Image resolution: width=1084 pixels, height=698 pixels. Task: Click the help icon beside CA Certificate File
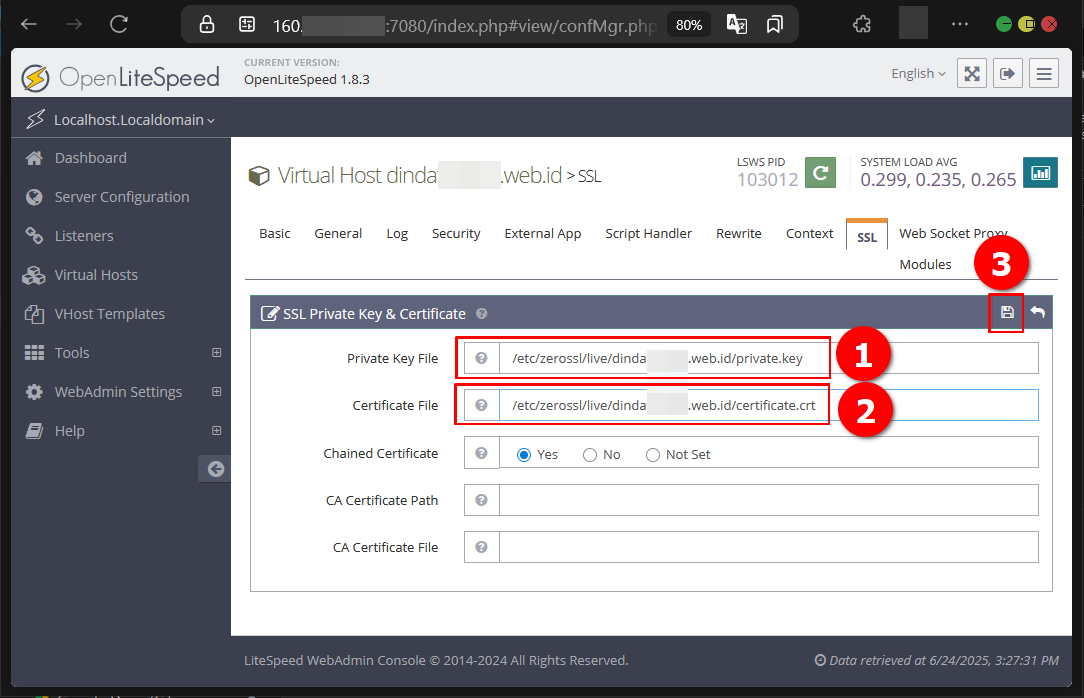481,547
